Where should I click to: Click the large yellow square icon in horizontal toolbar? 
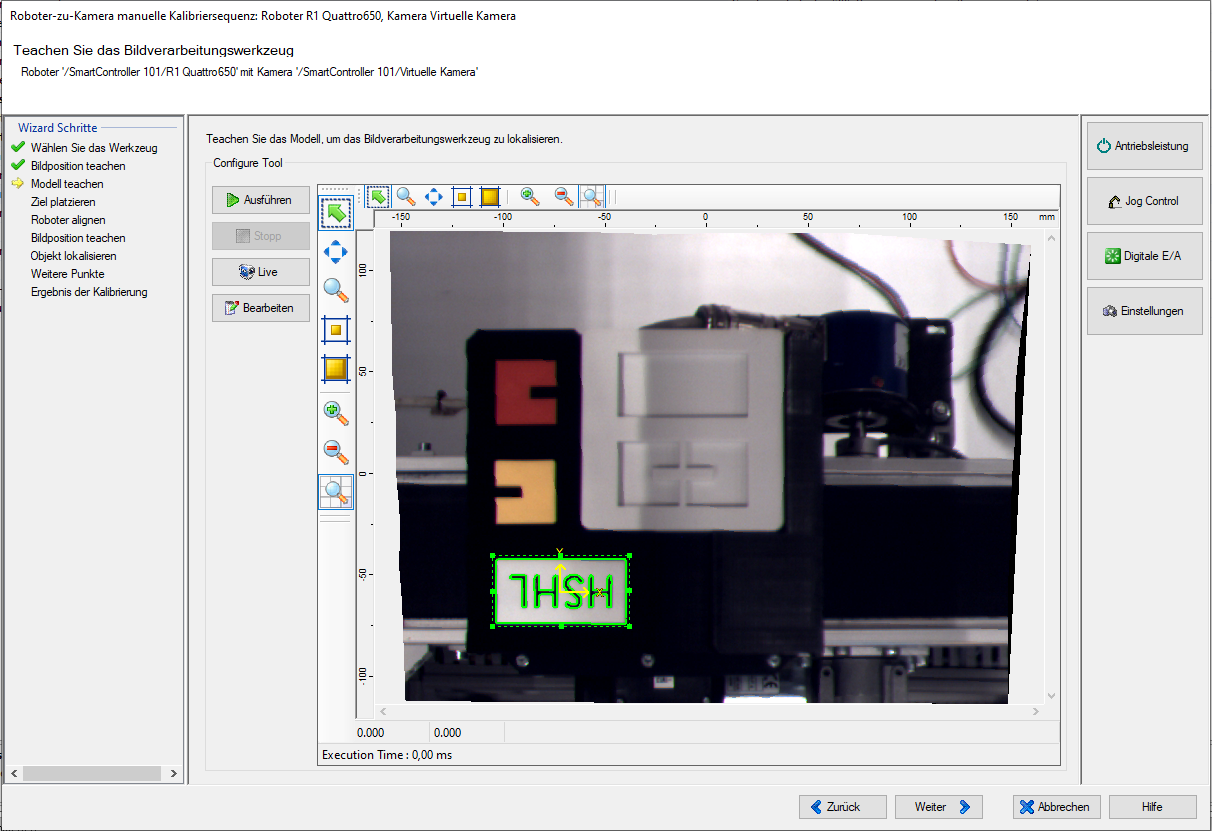[489, 197]
